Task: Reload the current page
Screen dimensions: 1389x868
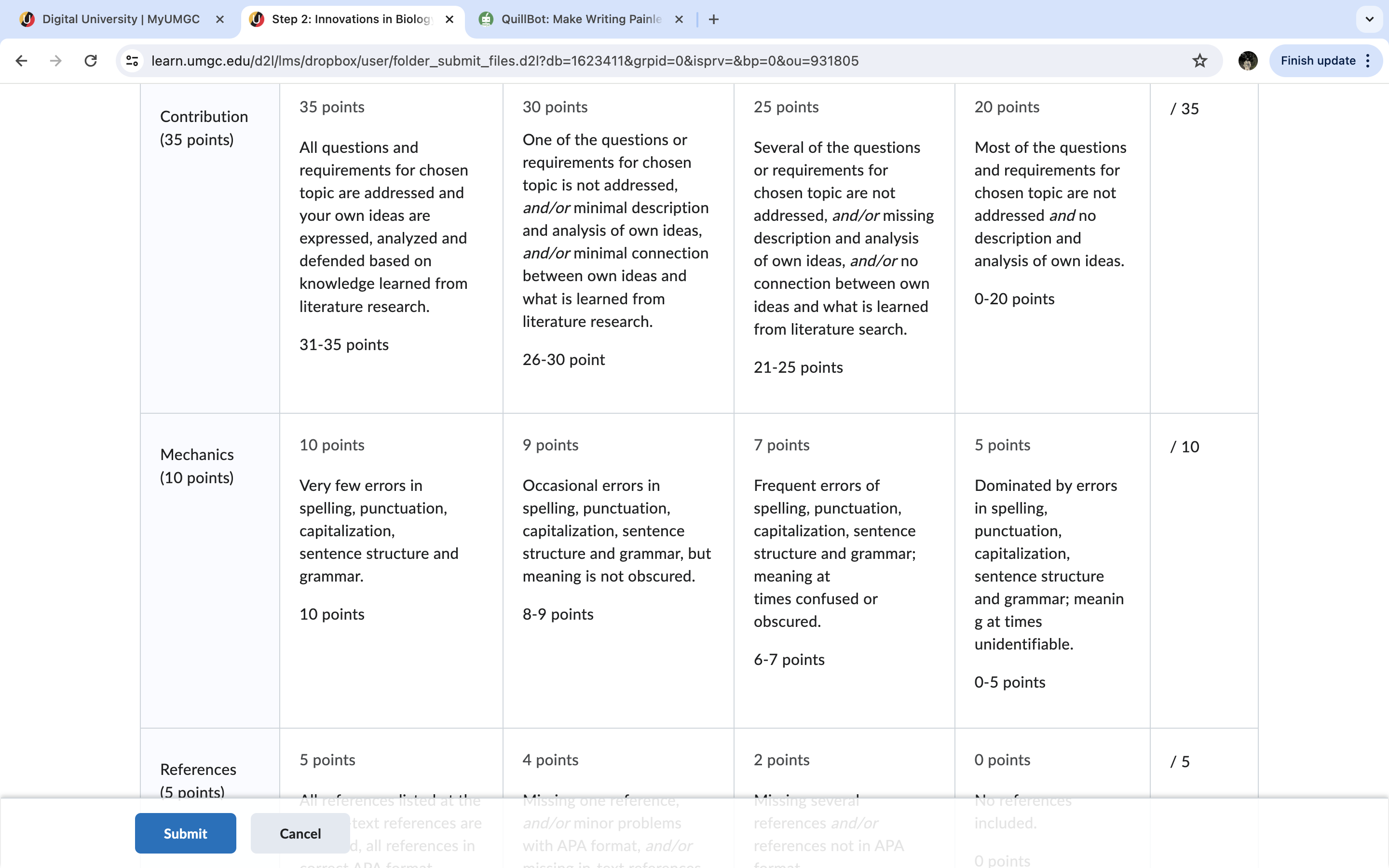Action: pyautogui.click(x=91, y=61)
